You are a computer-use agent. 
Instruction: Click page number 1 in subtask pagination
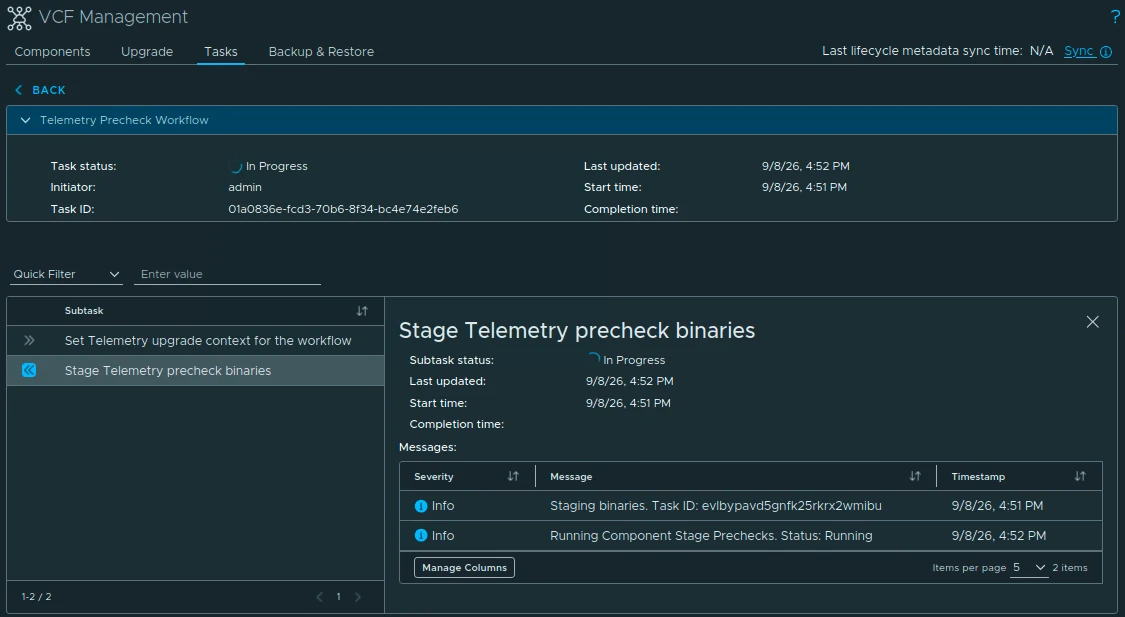point(339,597)
